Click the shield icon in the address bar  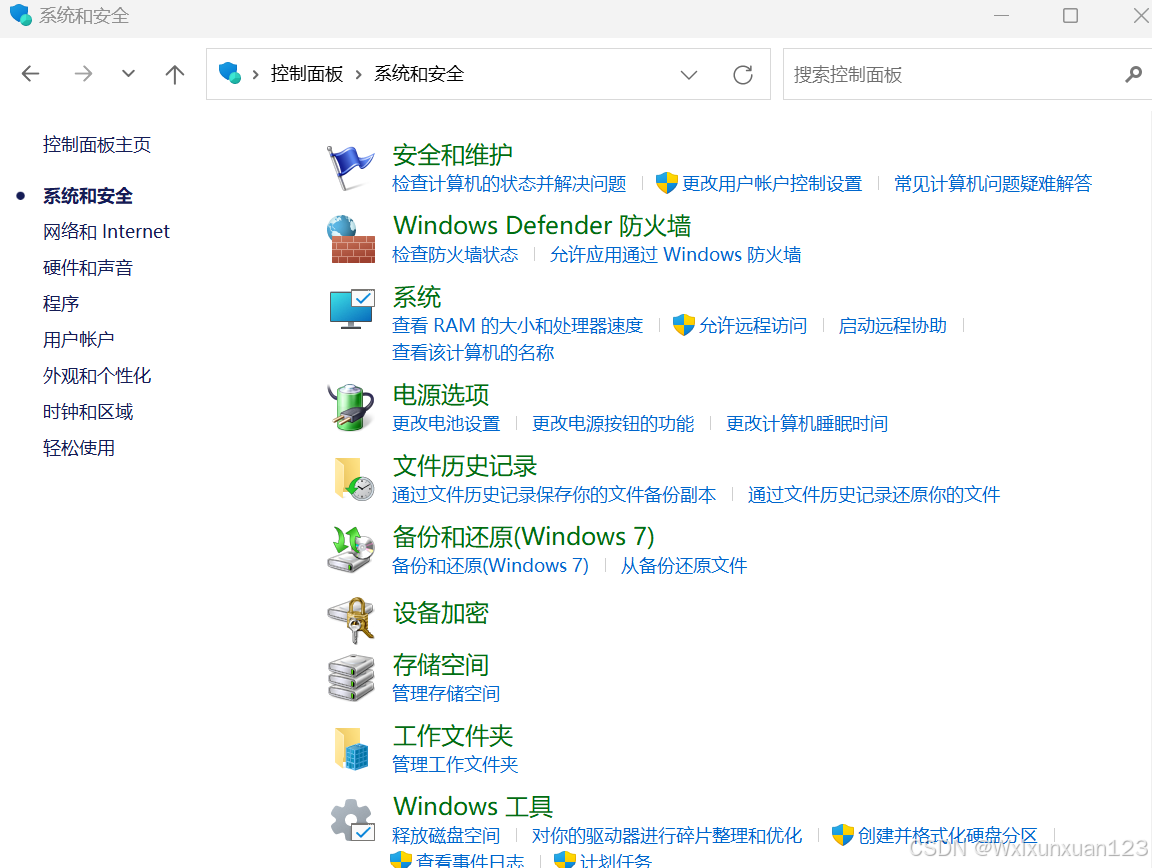pyautogui.click(x=230, y=73)
